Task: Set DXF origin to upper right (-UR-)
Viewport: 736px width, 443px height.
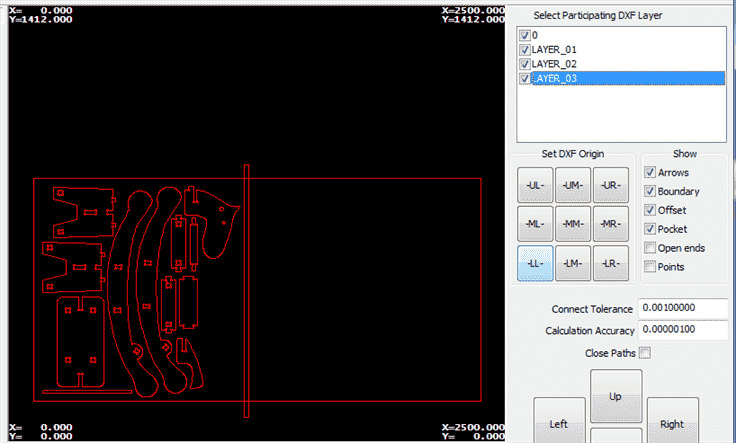Action: pyautogui.click(x=611, y=185)
